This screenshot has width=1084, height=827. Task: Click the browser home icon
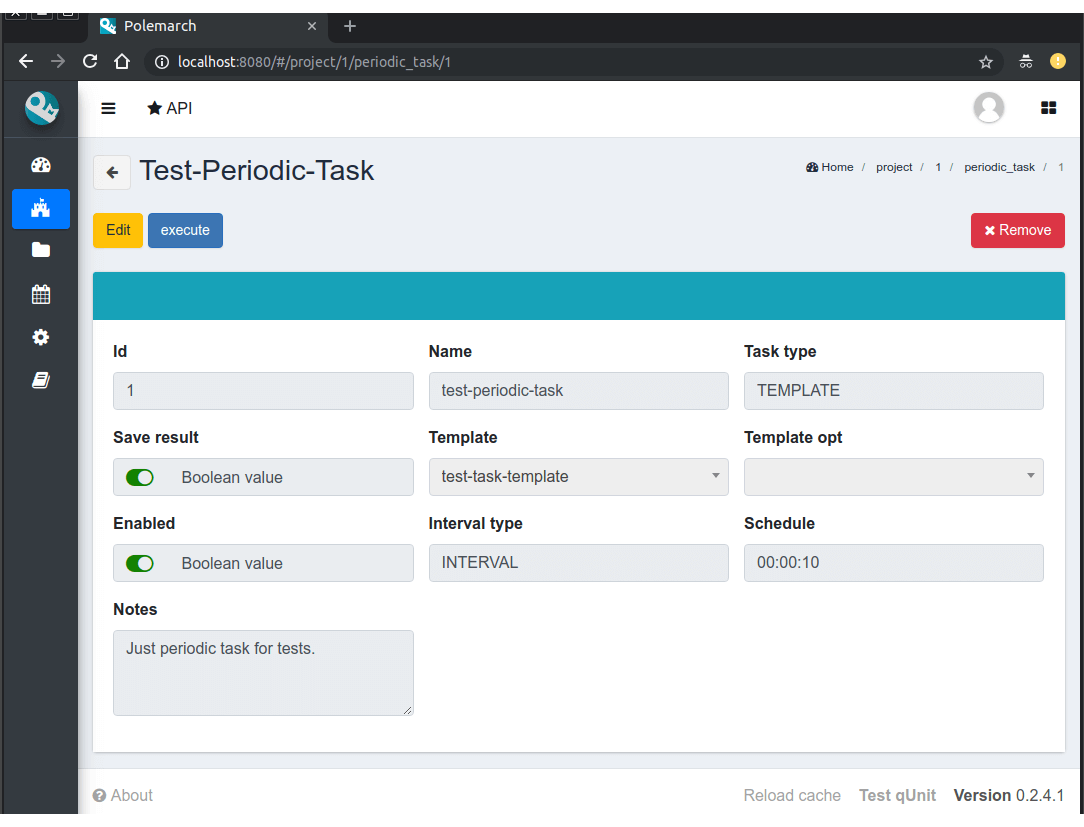(x=122, y=62)
